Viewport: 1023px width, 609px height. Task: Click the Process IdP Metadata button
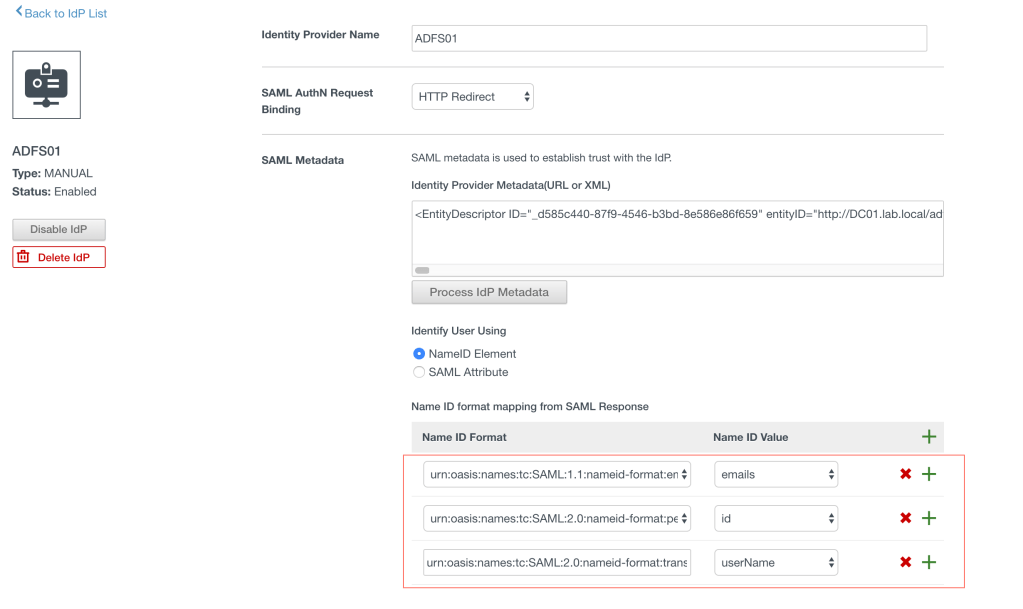489,292
